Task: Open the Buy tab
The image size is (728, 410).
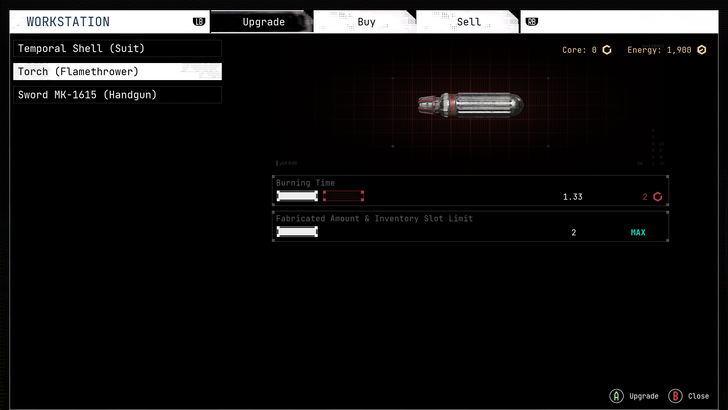Action: click(x=366, y=22)
